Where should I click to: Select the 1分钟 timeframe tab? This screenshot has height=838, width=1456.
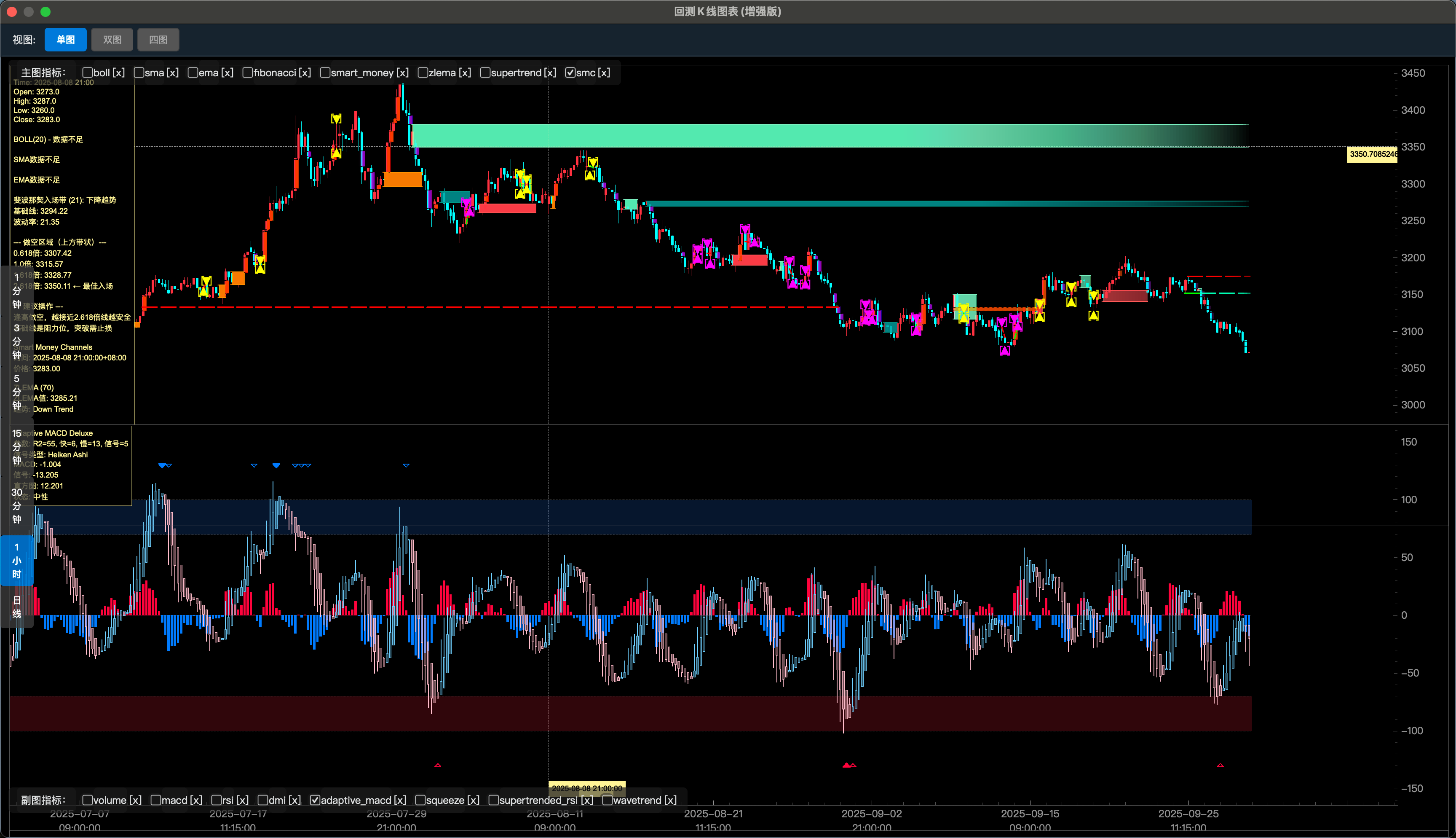tap(17, 291)
